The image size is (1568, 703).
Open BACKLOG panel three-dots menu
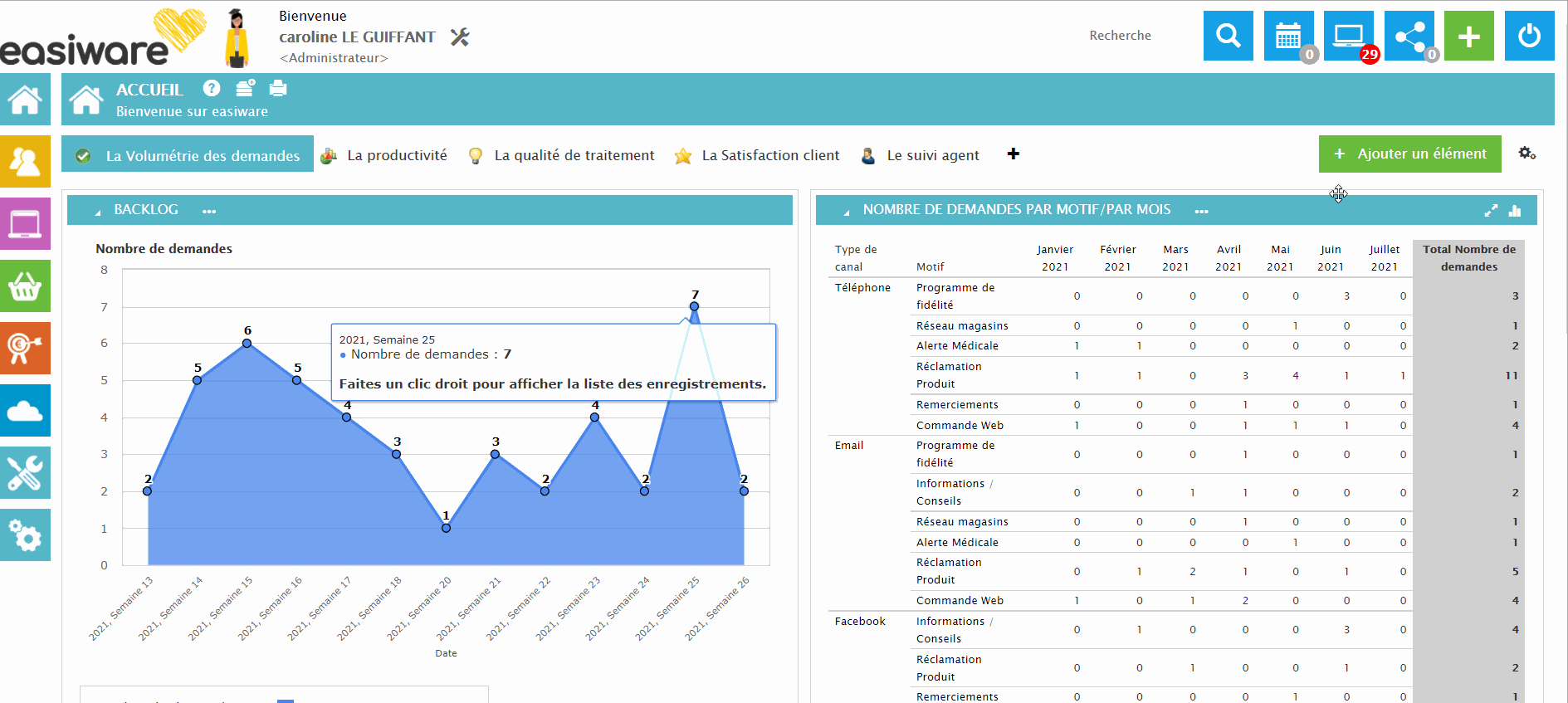pos(209,212)
